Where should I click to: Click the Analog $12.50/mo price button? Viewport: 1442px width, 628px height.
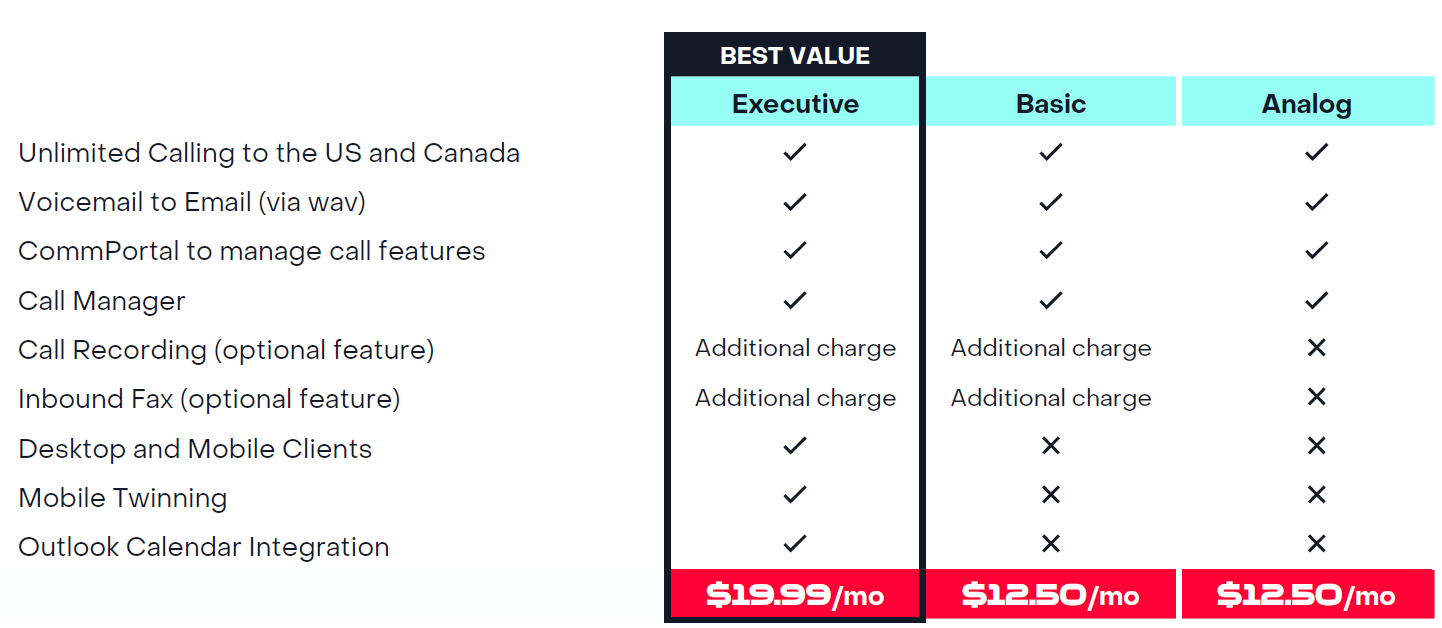pos(1307,595)
